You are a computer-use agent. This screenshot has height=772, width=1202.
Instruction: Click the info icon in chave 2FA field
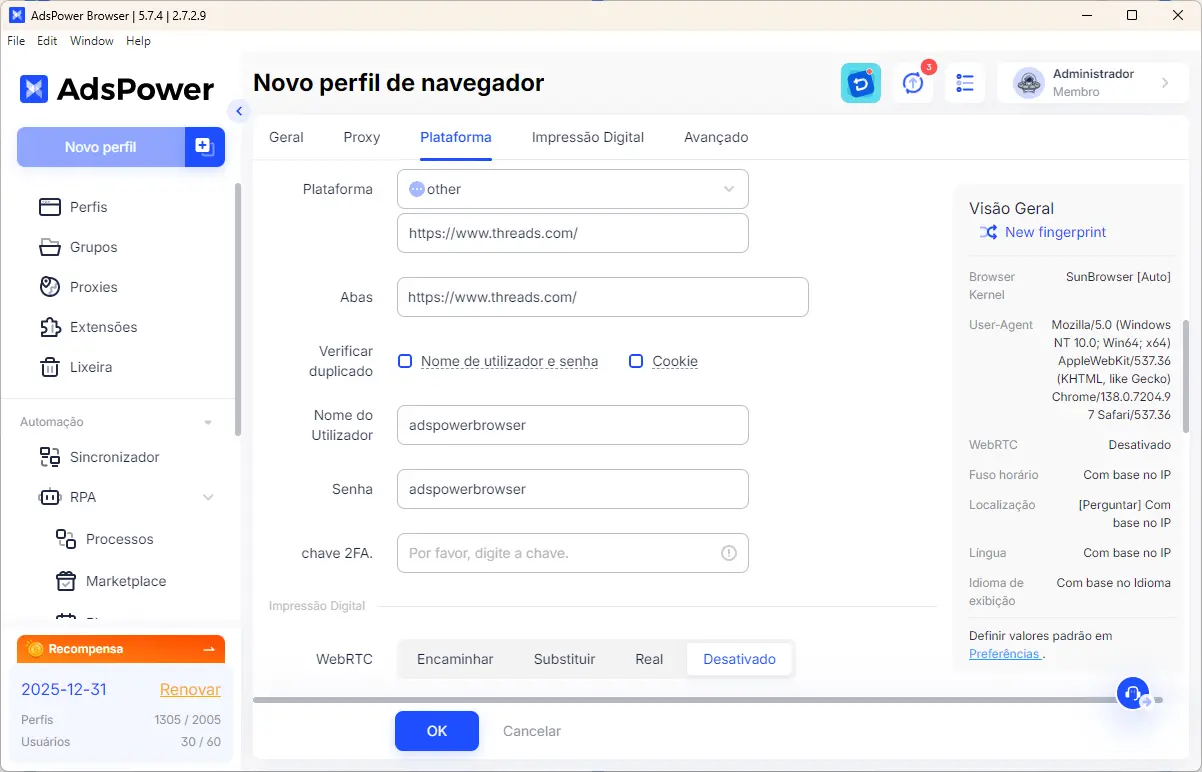[x=729, y=553]
